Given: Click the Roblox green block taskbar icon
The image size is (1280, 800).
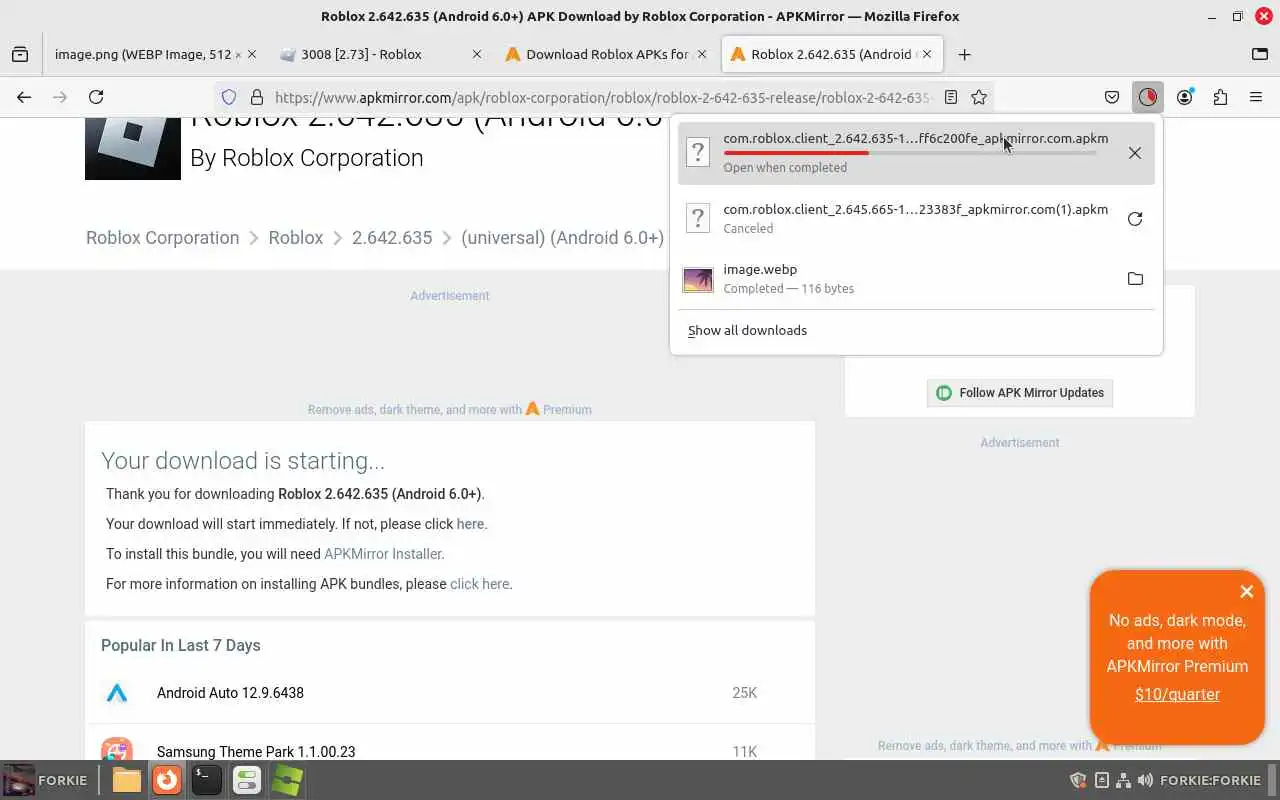Looking at the screenshot, I should click(x=287, y=780).
